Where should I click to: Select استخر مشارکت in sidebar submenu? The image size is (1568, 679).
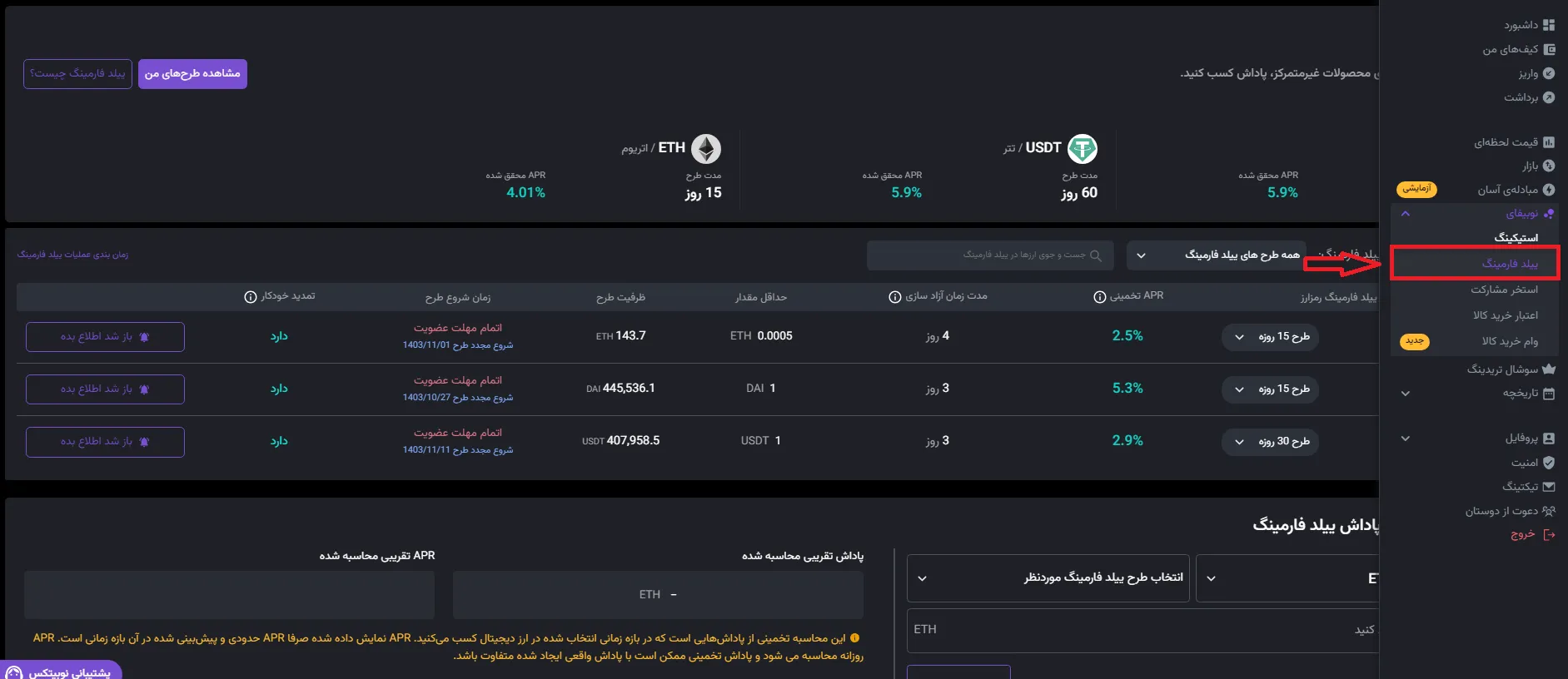1504,290
